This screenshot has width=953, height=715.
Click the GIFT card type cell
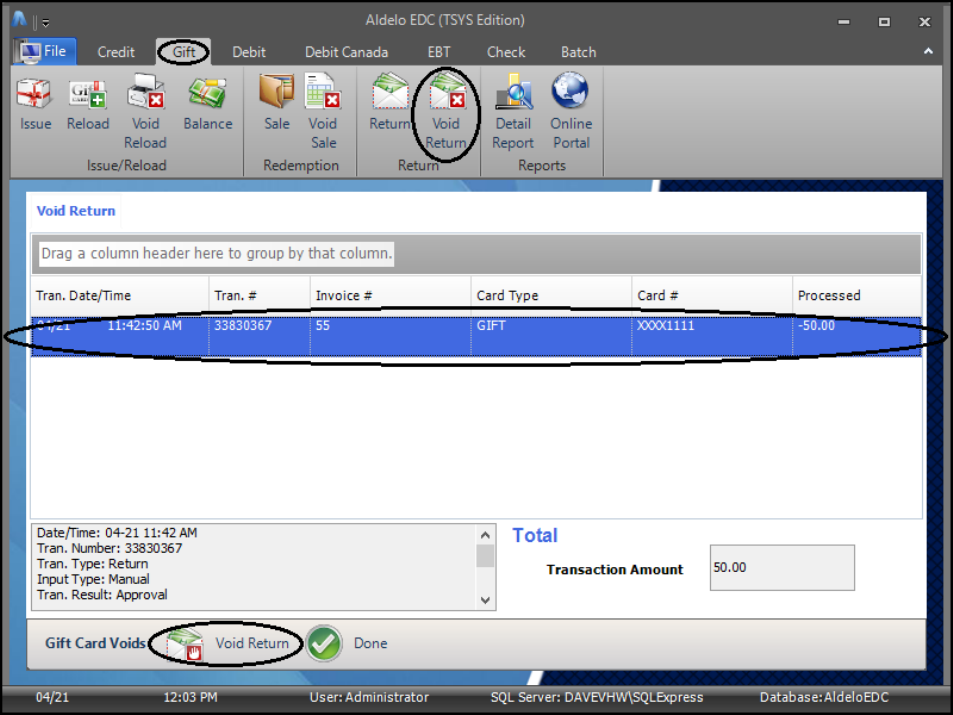click(551, 336)
